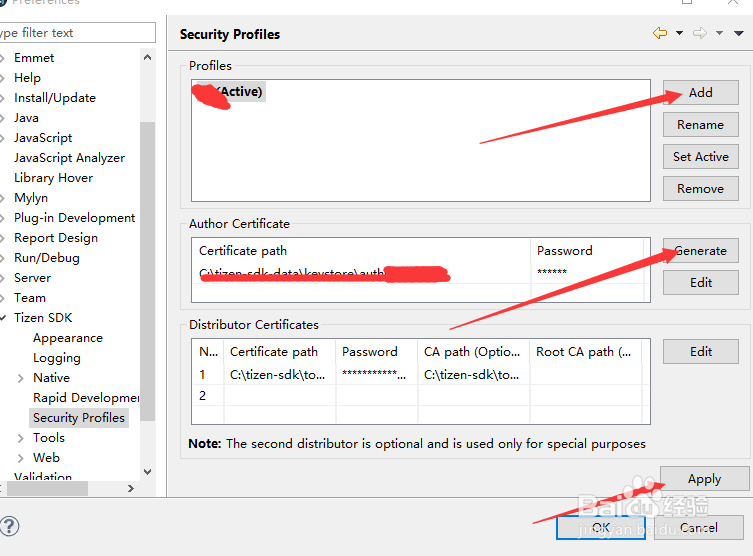This screenshot has height=556, width=753.
Task: Select Java in the preferences tree
Action: (26, 118)
